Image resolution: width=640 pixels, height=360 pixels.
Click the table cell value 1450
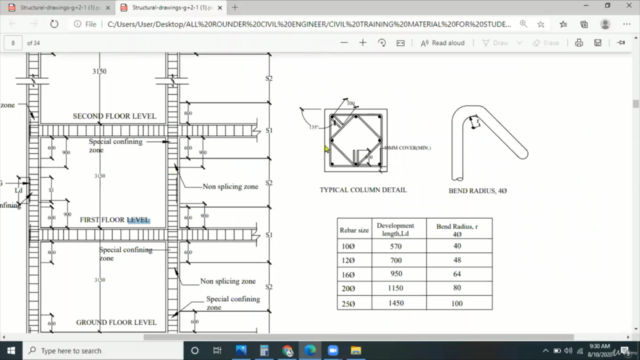(396, 303)
